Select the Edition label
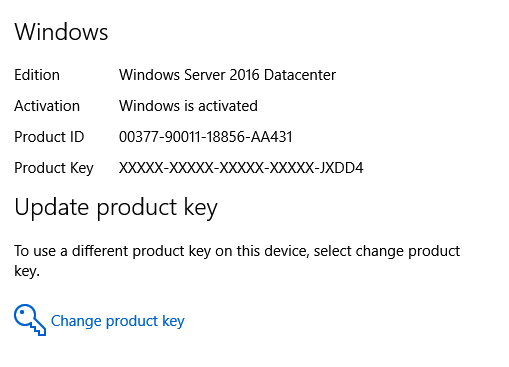Viewport: 509px width, 367px height. [x=37, y=75]
